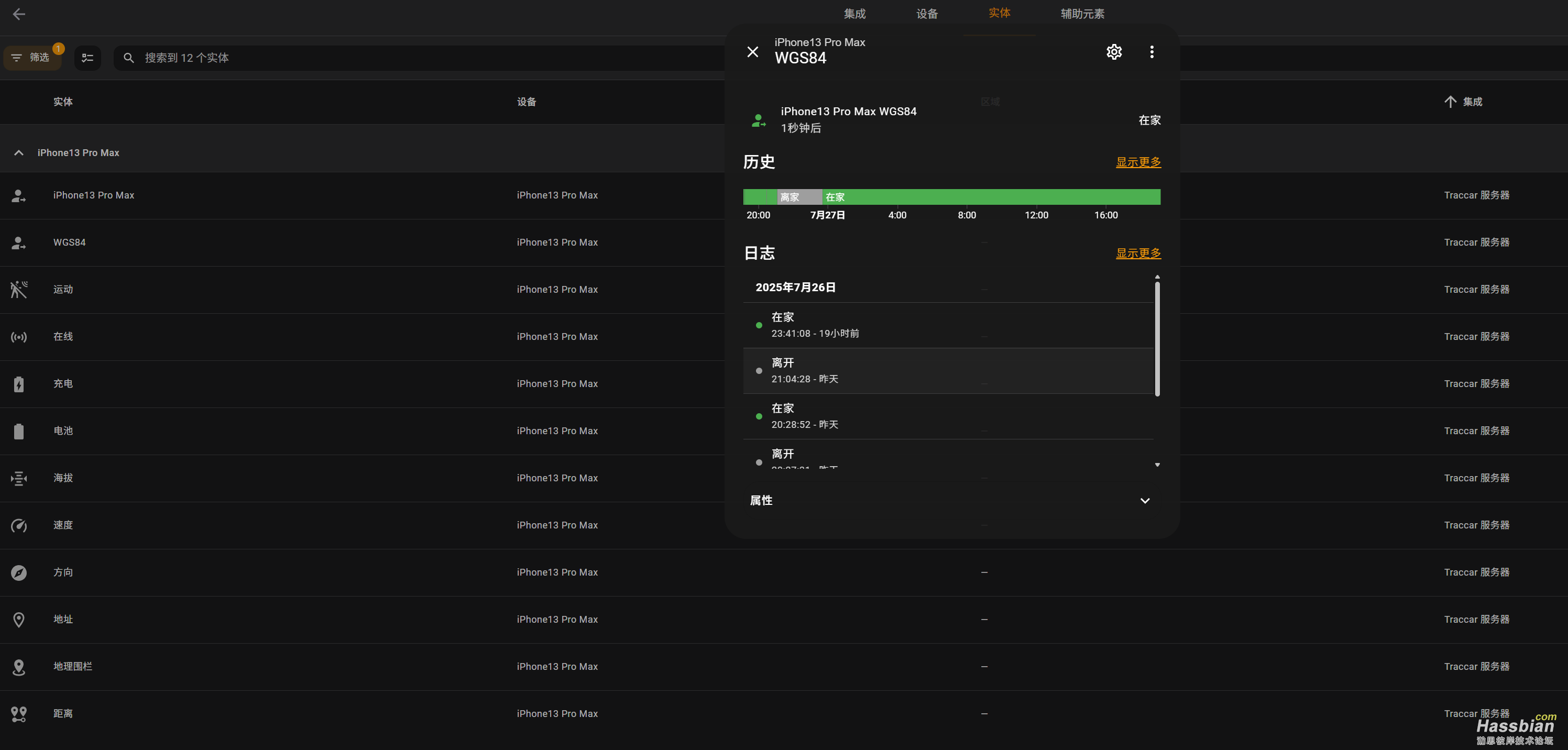Select the 离开 21:04:28 log entry
Screen dimensions: 1568x750
948,371
